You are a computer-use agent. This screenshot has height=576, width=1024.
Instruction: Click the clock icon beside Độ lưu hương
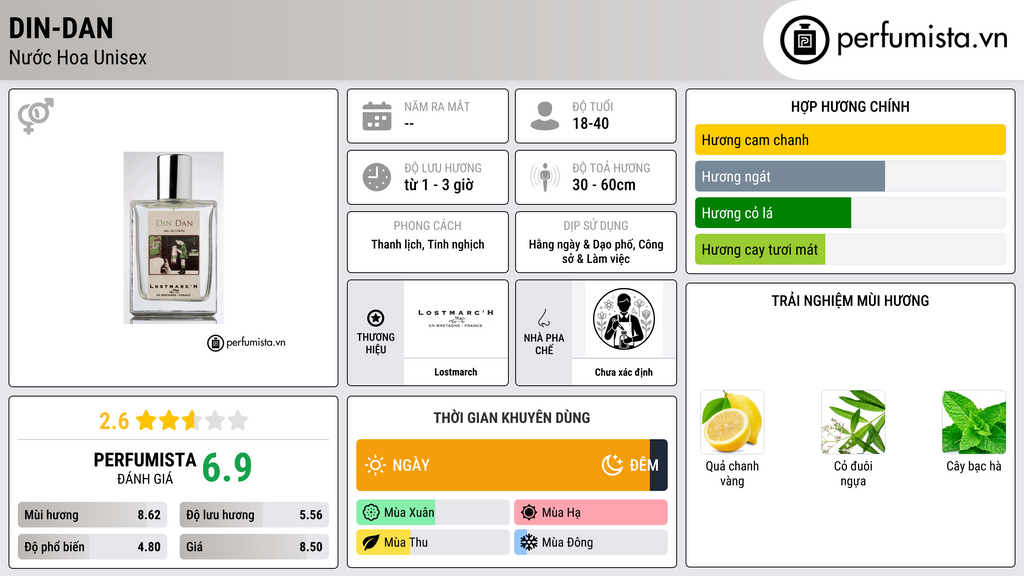pos(377,177)
